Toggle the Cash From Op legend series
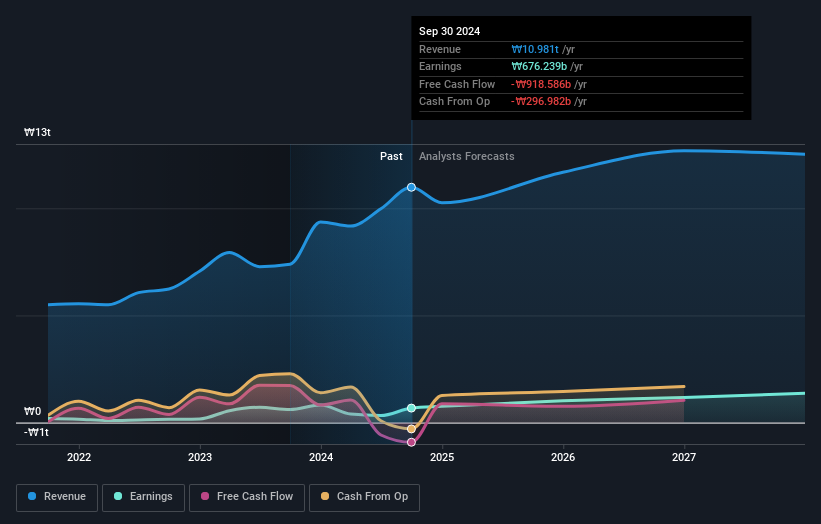This screenshot has height=524, width=821. click(x=364, y=497)
